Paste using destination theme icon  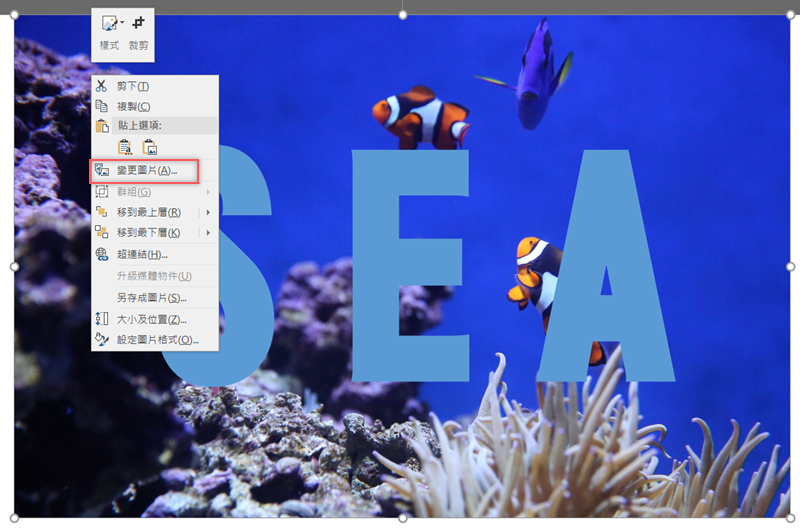124,147
